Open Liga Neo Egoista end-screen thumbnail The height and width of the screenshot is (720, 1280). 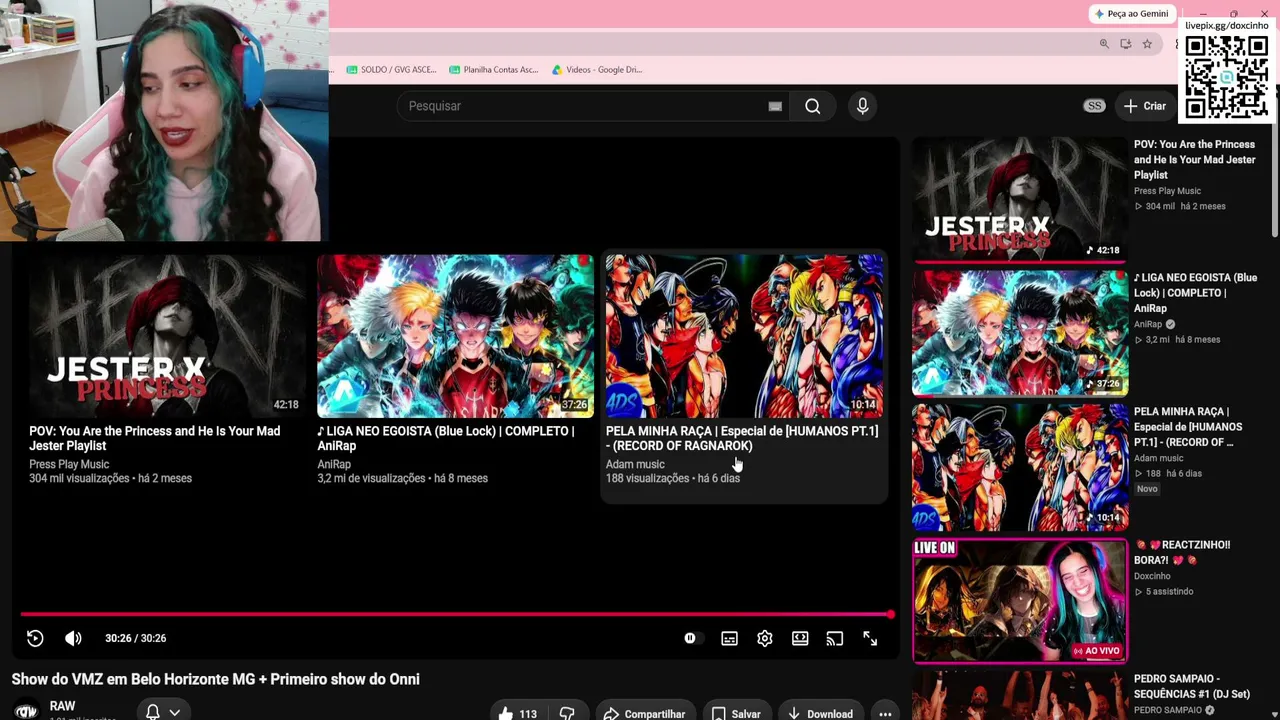point(455,336)
